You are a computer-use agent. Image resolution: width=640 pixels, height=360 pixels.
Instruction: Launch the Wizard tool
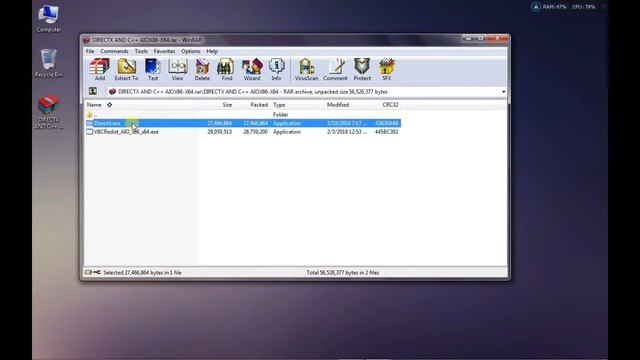(252, 69)
